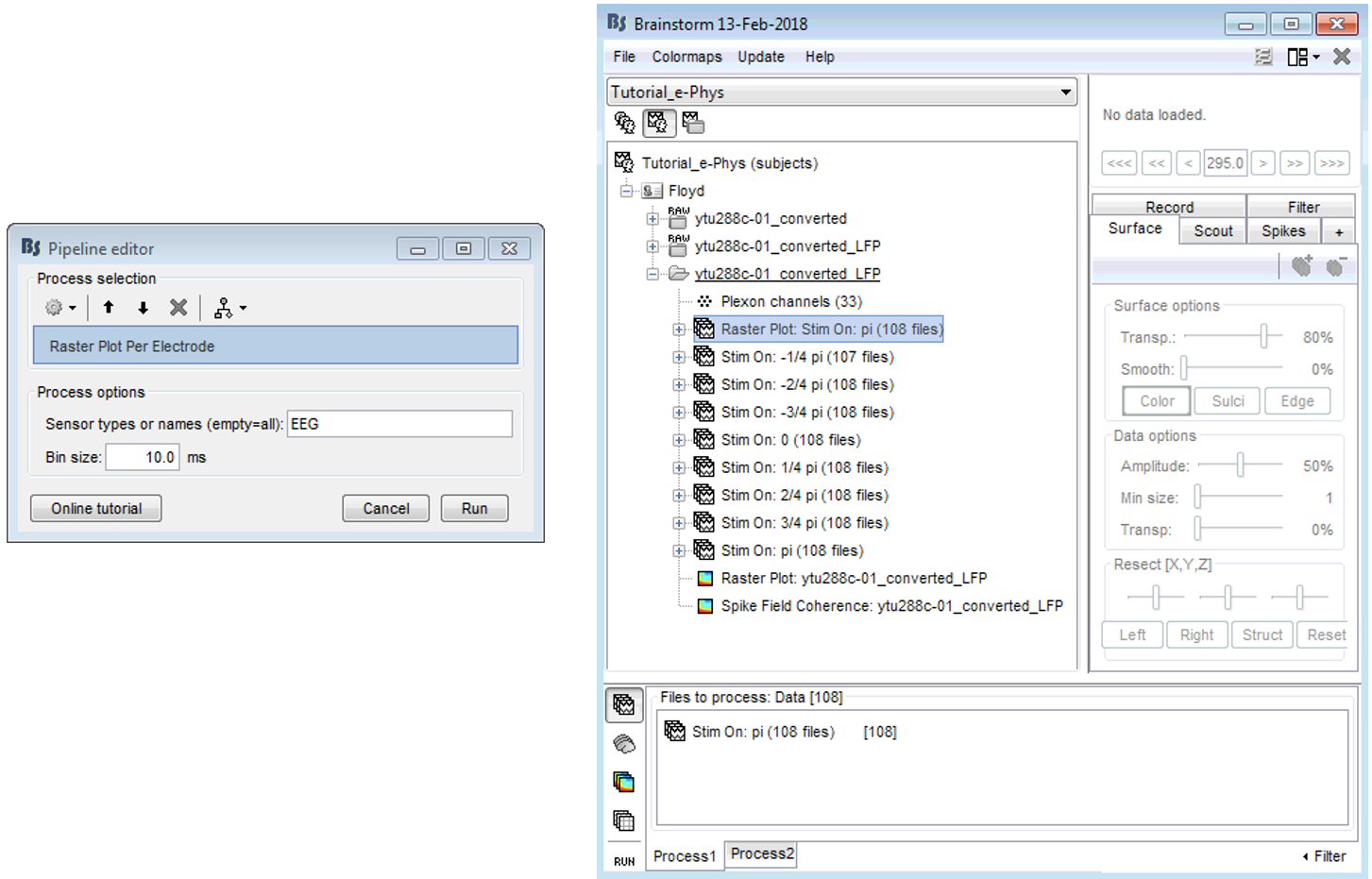The height and width of the screenshot is (879, 1372).
Task: Toggle the Sulci surface option
Action: pyautogui.click(x=1228, y=401)
